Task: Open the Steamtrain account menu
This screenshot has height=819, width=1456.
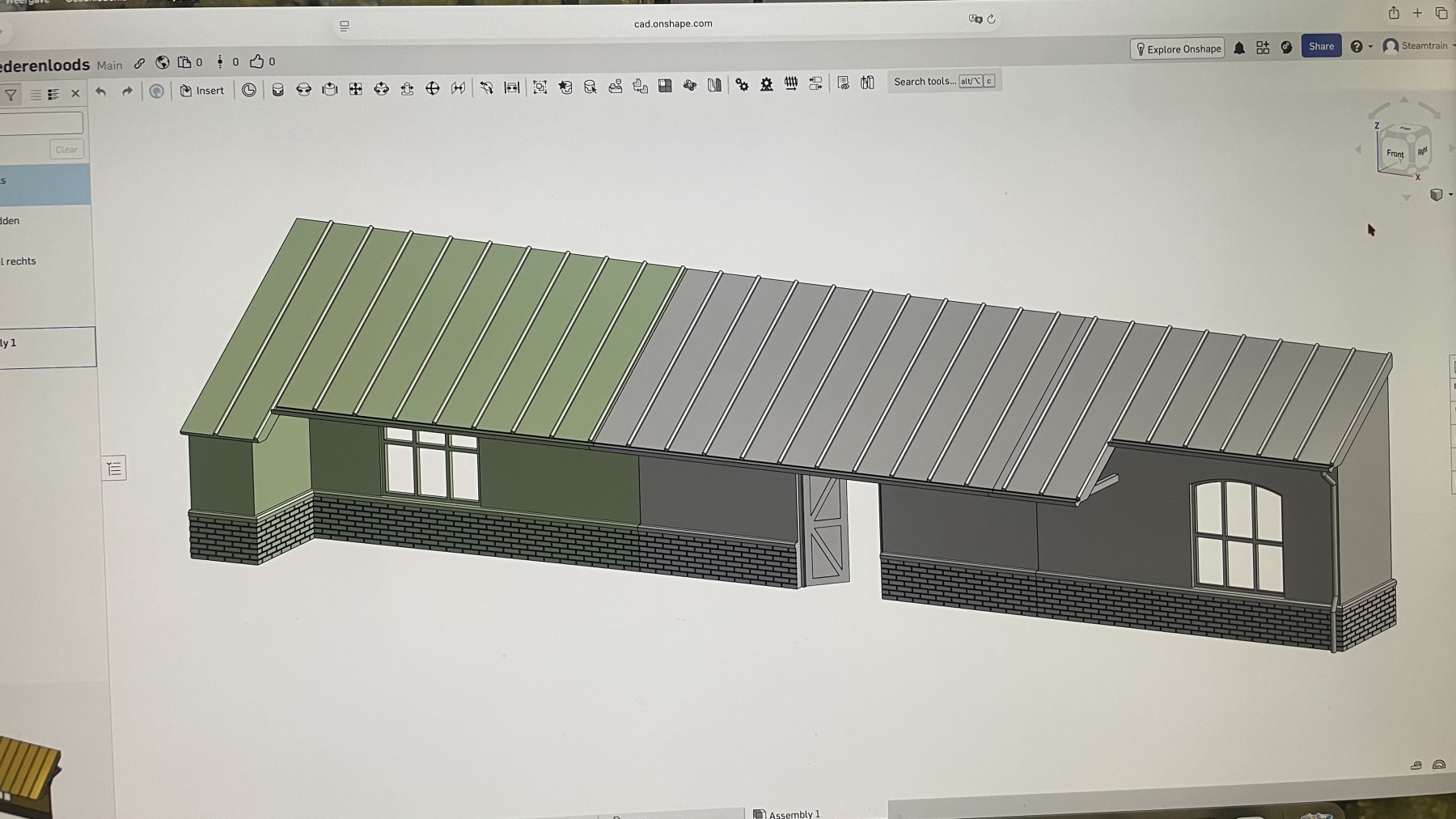Action: pyautogui.click(x=1416, y=46)
